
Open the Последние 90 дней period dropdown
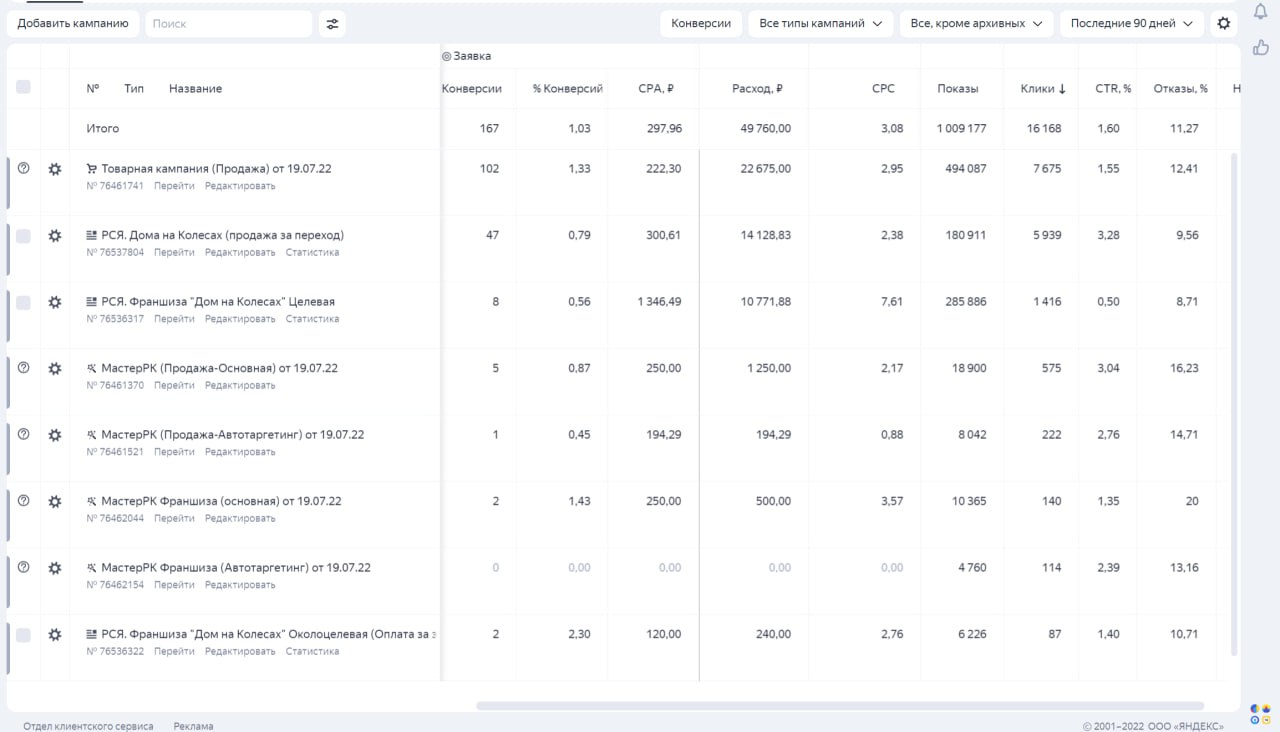point(1131,23)
